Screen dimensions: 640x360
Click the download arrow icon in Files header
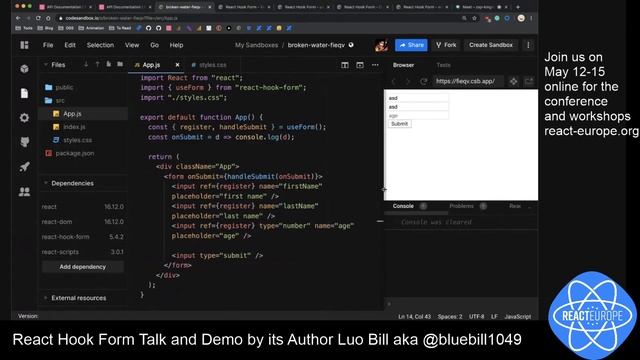pos(86,64)
